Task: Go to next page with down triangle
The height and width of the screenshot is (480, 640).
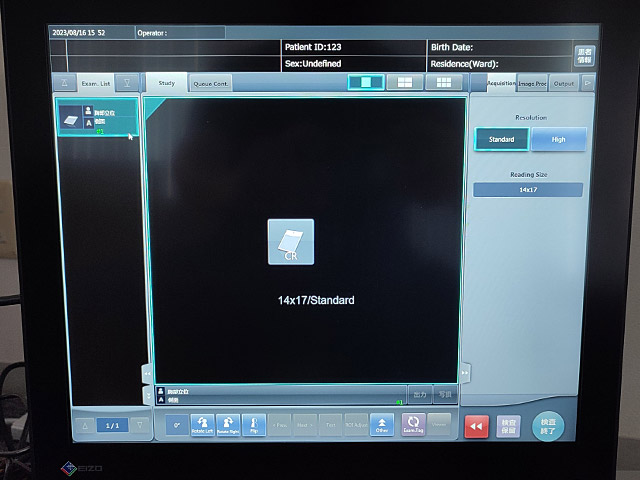Action: click(140, 426)
